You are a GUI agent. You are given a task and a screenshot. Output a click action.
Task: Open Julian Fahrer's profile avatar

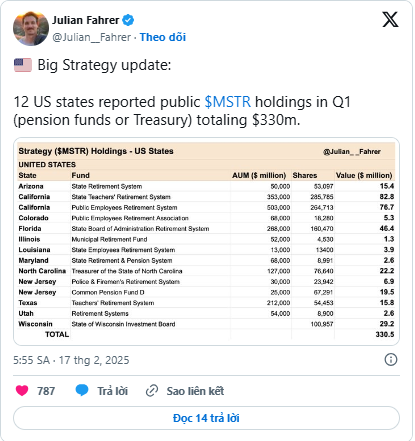(31, 28)
